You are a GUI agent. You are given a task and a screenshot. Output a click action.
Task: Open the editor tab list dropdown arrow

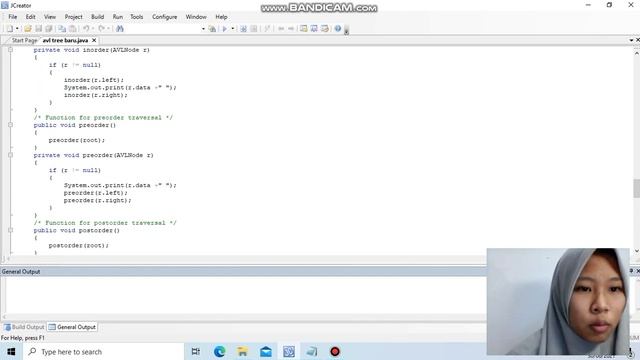pos(631,40)
